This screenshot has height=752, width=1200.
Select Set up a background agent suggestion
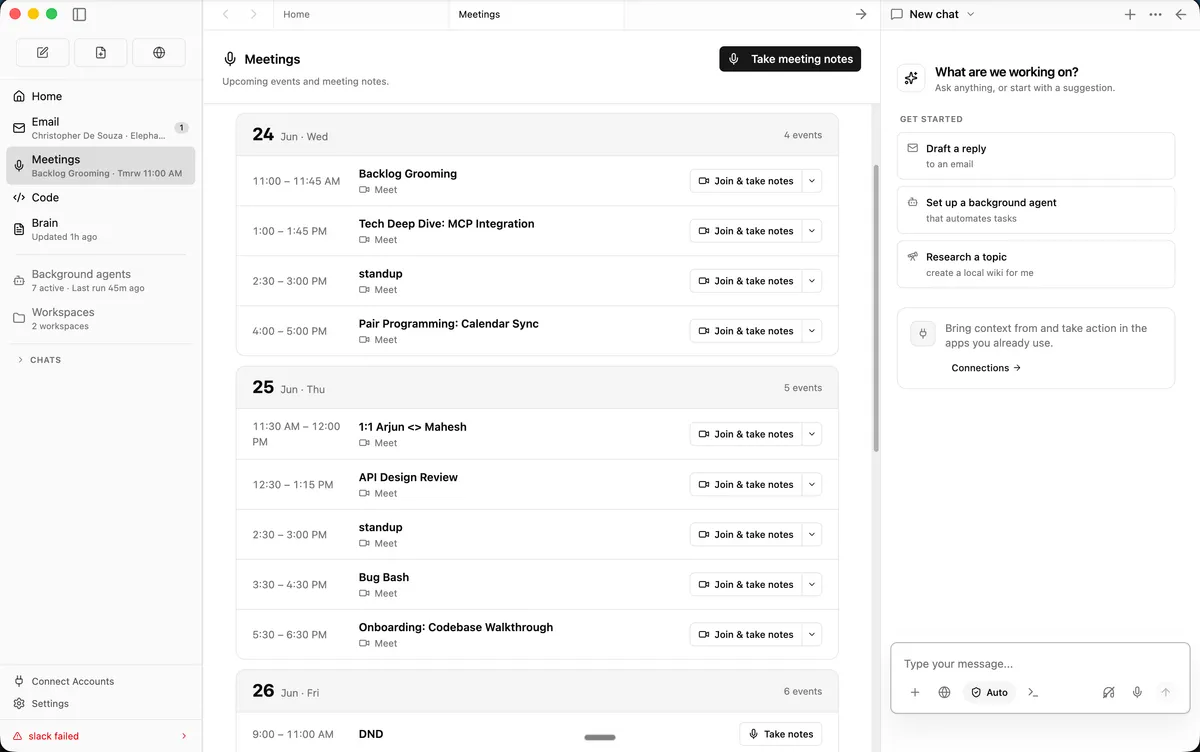point(1036,210)
